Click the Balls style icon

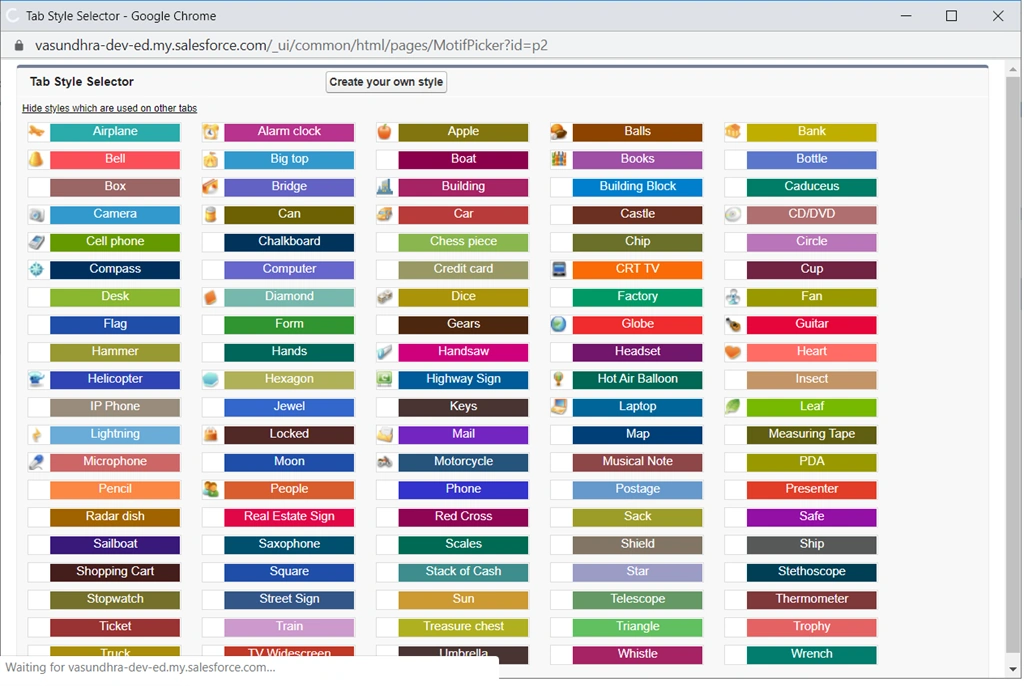[559, 132]
